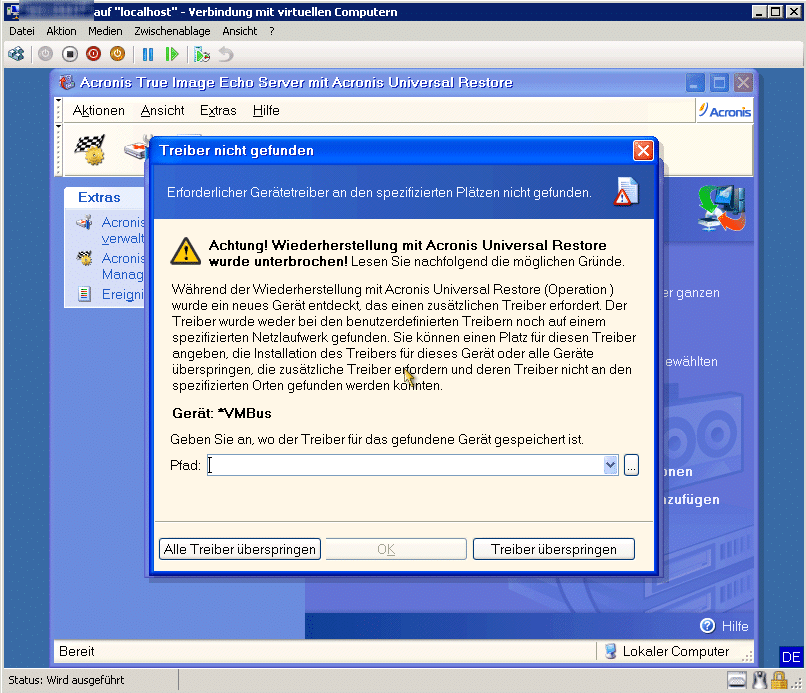Screen dimensions: 806x693
Task: Click the Ctrl+Alt+Del icon in VM toolbar
Action: click(16, 54)
